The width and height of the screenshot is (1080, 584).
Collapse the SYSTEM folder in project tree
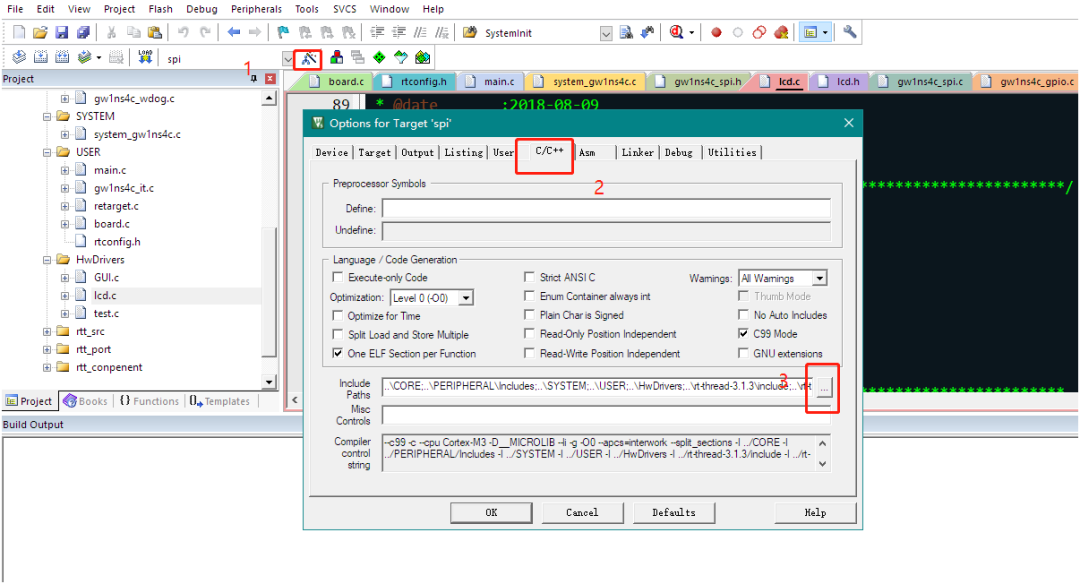(x=47, y=116)
